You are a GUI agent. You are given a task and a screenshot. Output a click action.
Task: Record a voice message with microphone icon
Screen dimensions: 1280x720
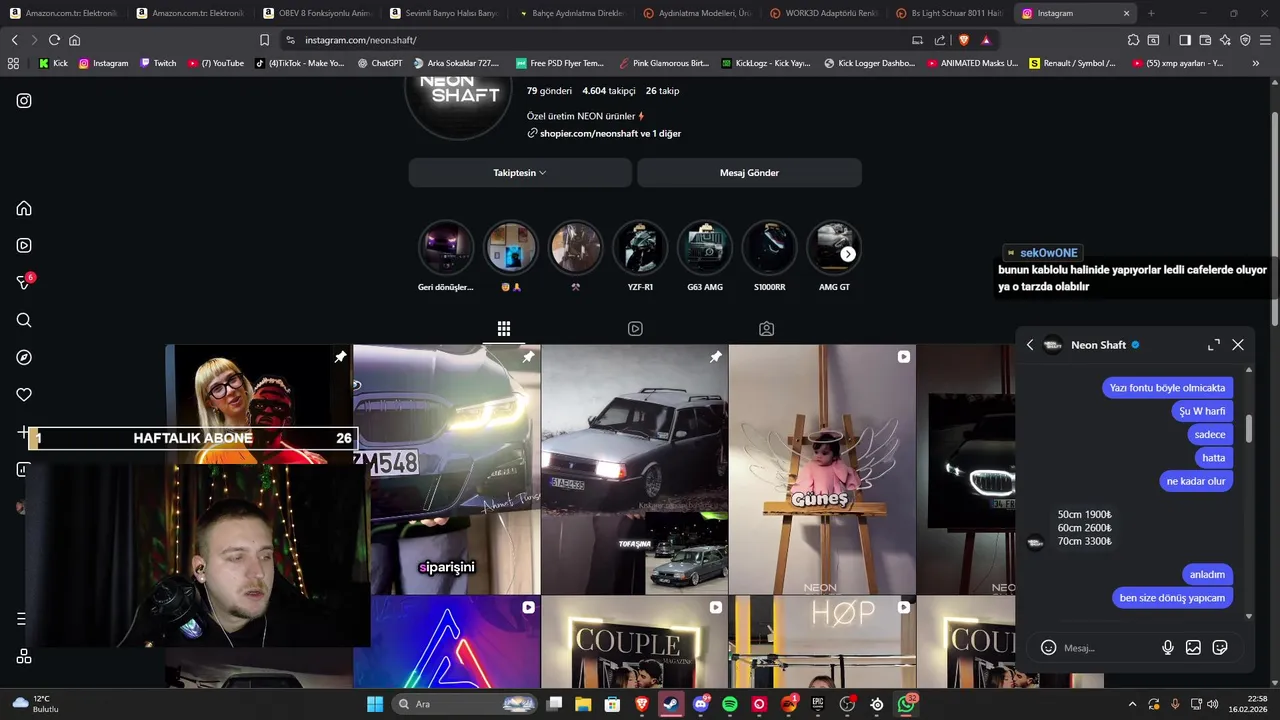tap(1168, 648)
